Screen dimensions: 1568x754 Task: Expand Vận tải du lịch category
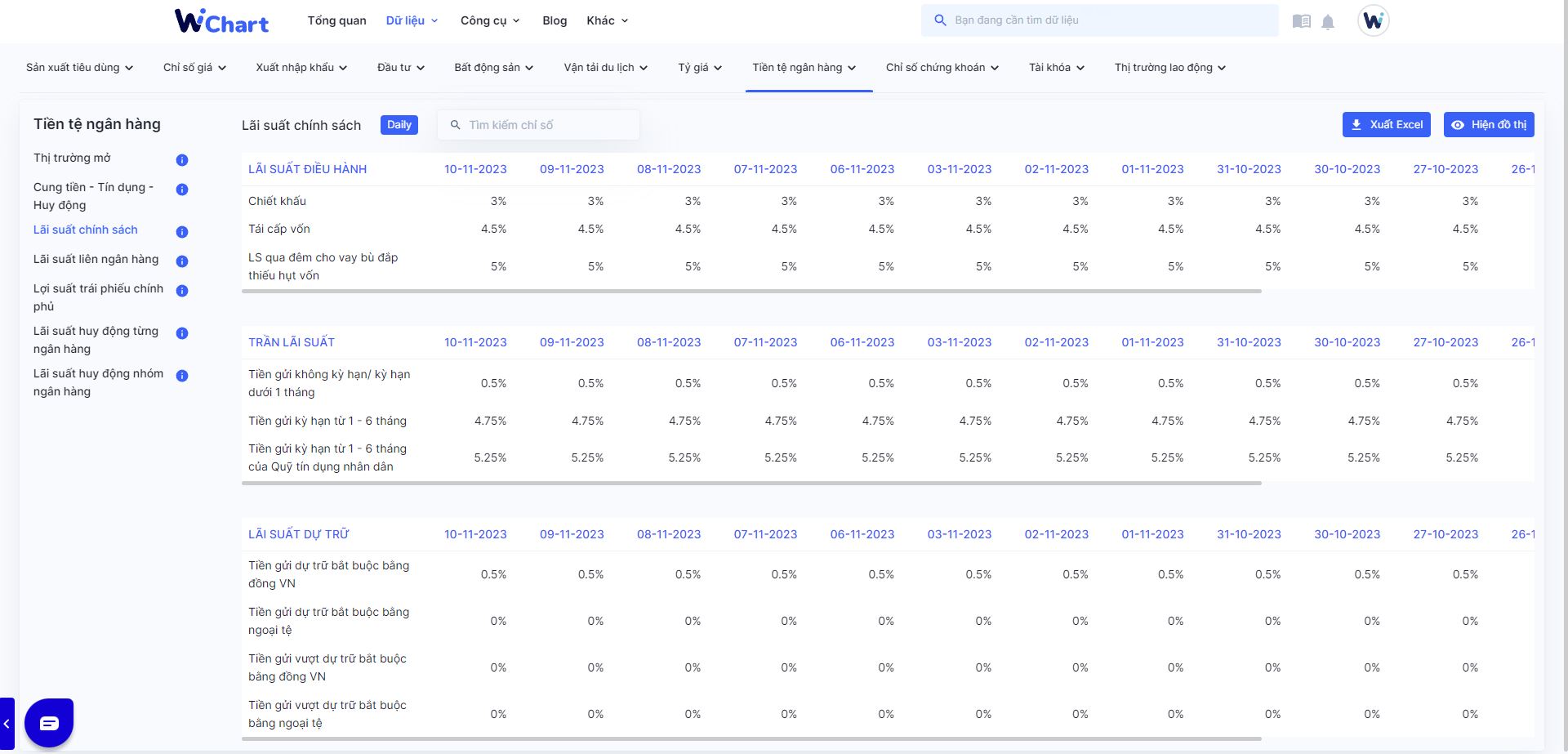tap(606, 68)
